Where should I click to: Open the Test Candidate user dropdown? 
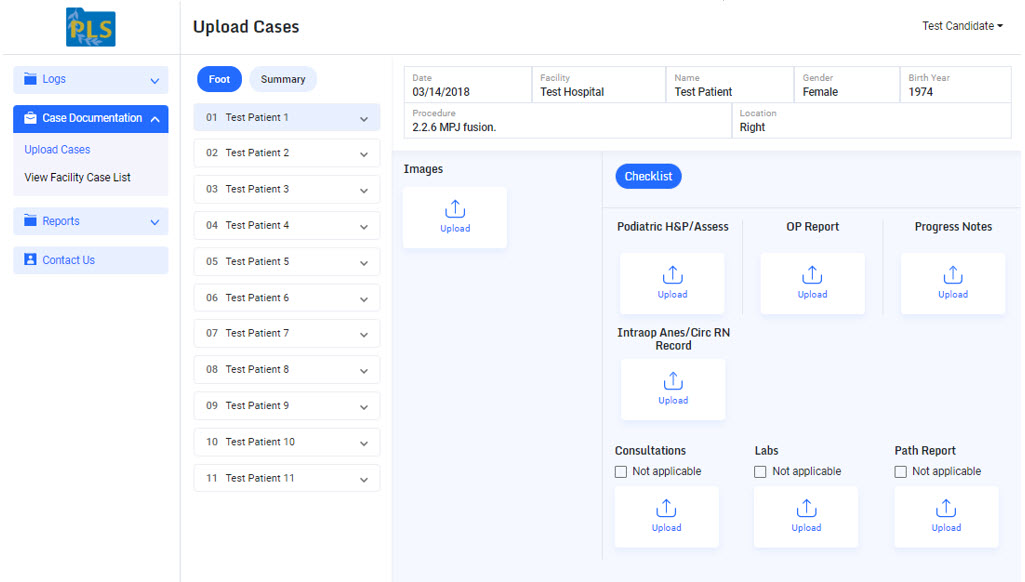(962, 26)
